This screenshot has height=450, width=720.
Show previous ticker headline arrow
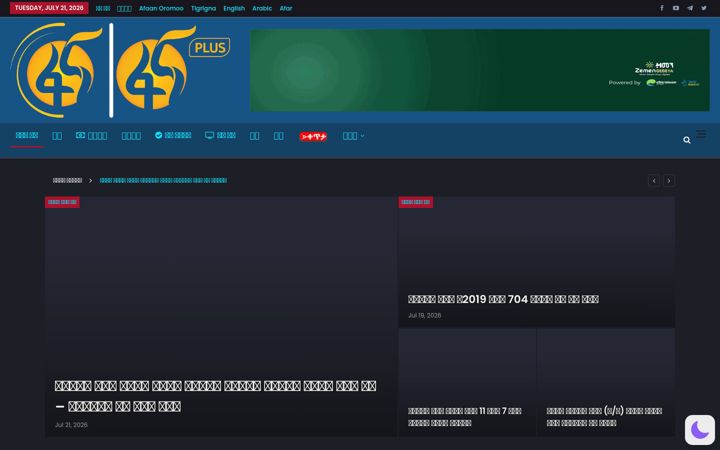pyautogui.click(x=653, y=180)
